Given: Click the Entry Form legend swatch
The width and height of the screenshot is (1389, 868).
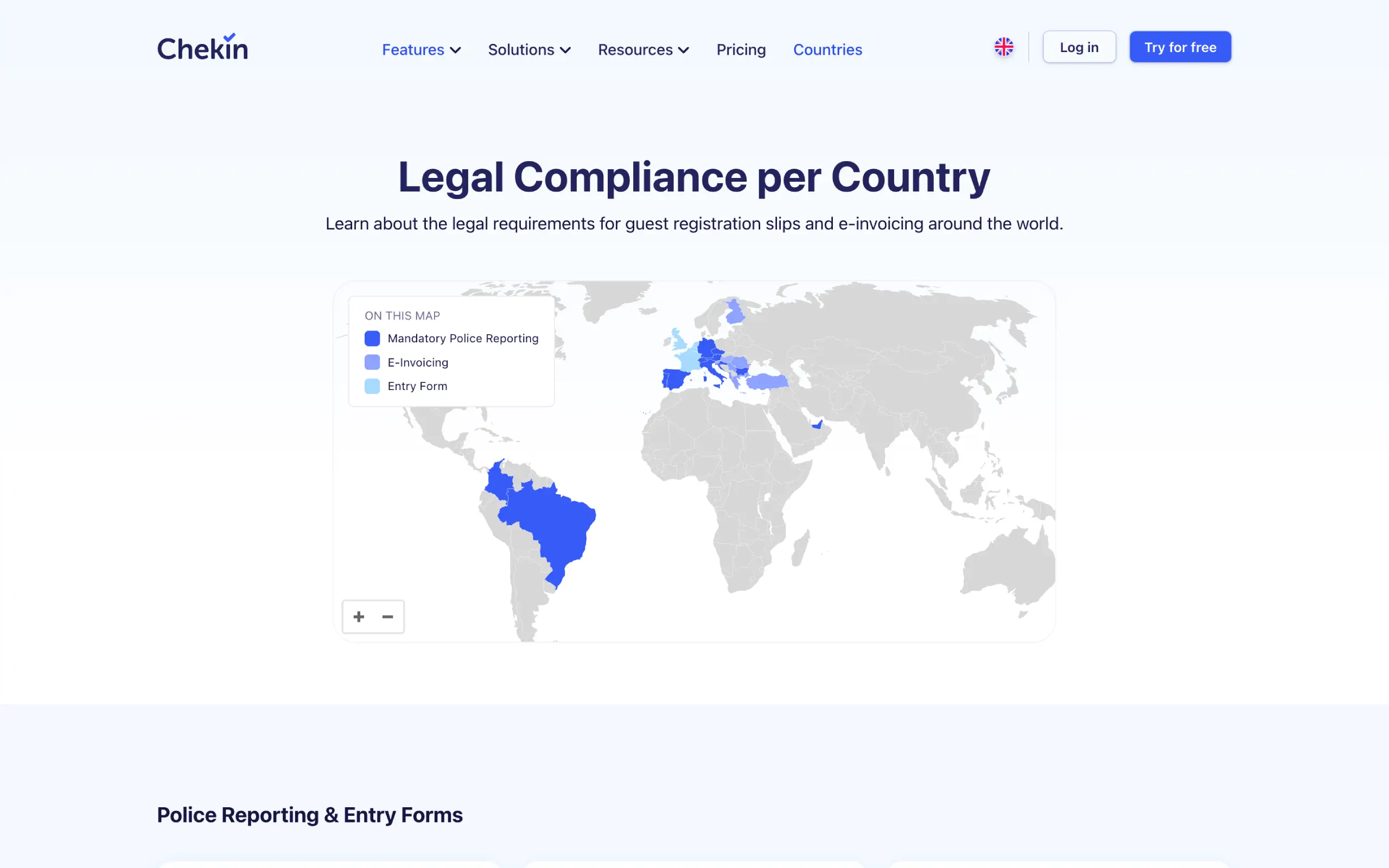Looking at the screenshot, I should pos(372,386).
